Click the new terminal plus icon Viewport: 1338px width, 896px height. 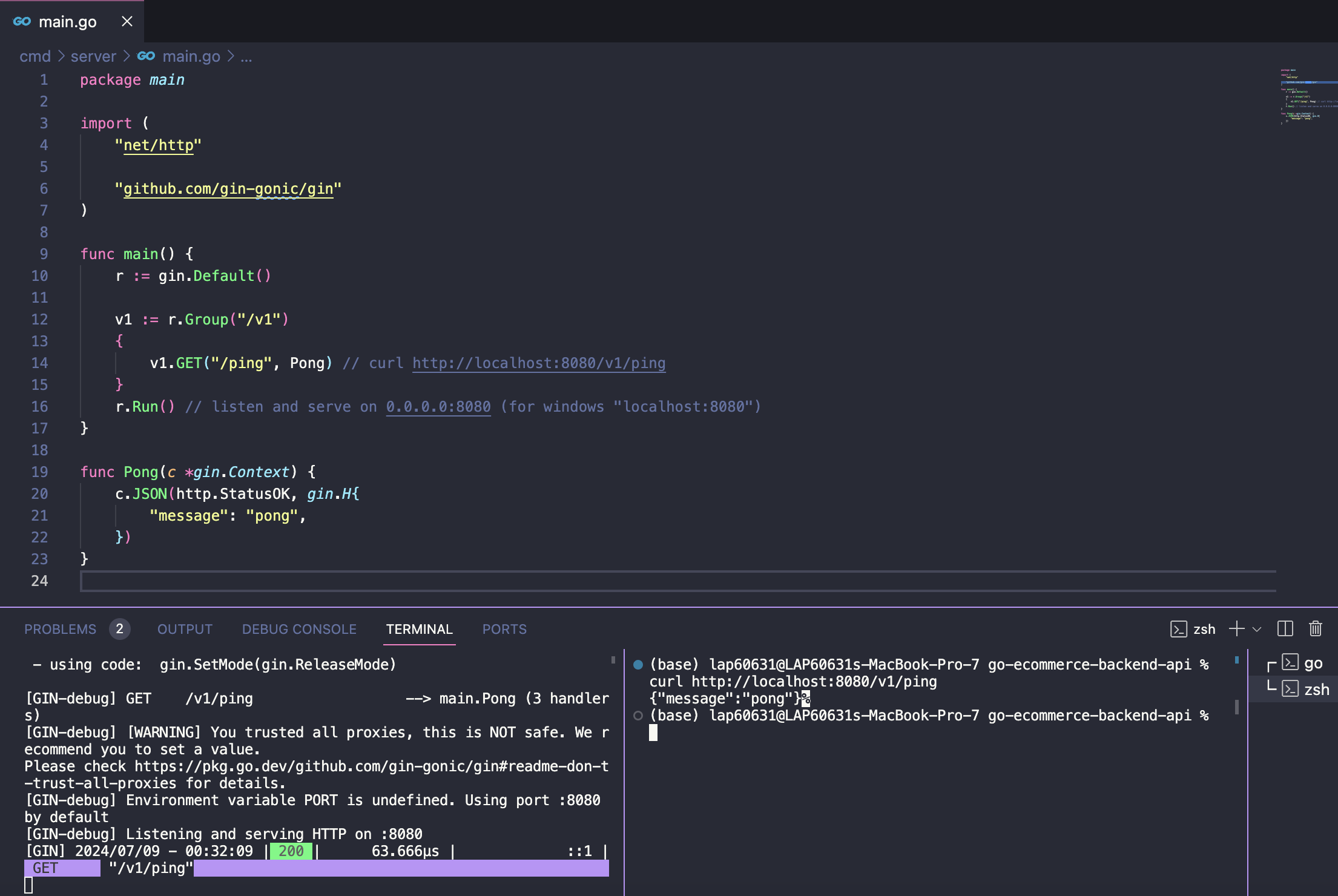pos(1236,629)
